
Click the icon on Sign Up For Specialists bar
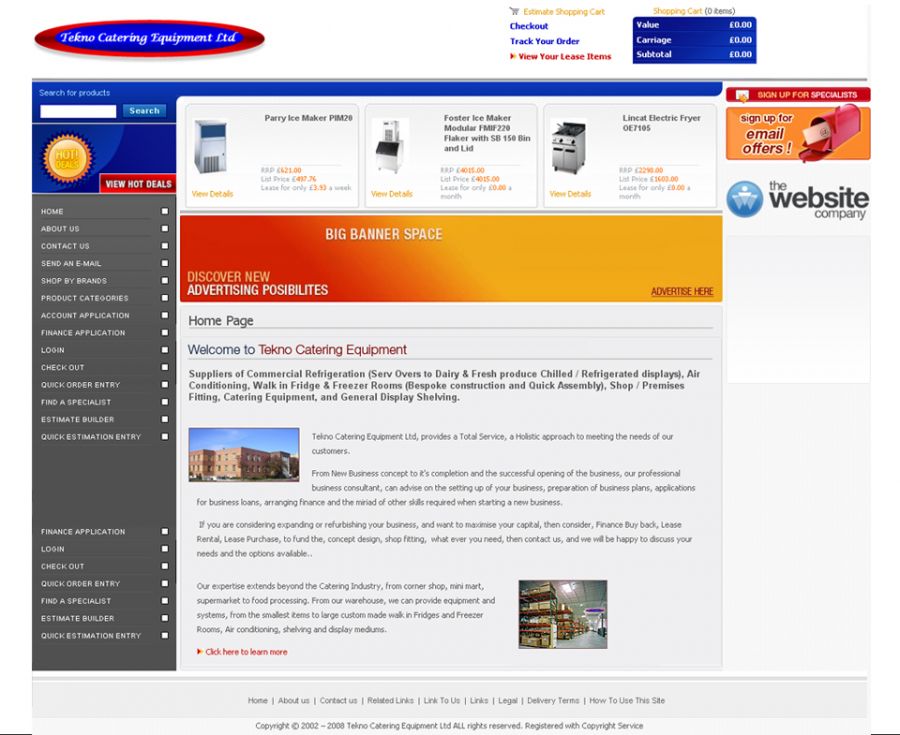(742, 95)
